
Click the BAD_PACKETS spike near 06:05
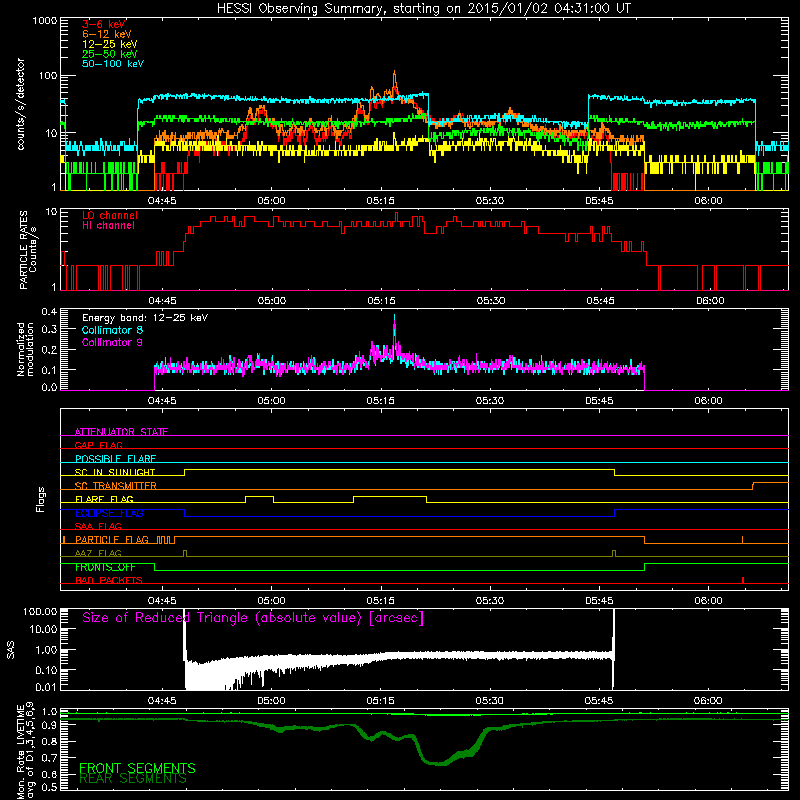[x=743, y=580]
